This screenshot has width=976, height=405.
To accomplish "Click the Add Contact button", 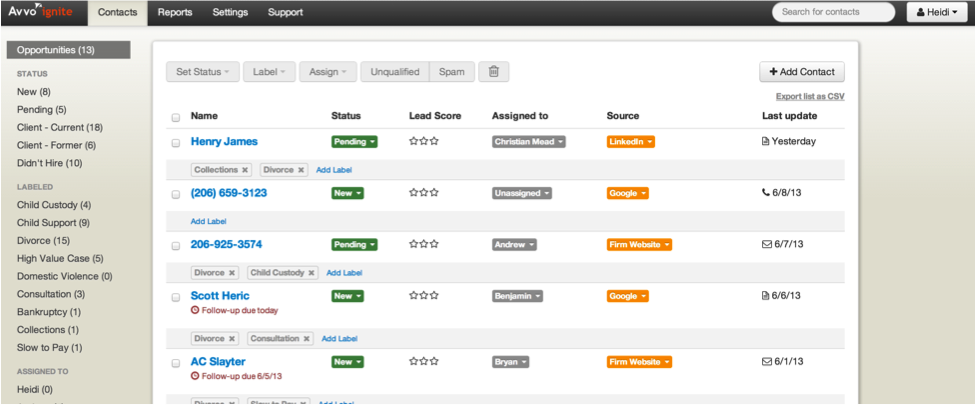I will pyautogui.click(x=802, y=72).
